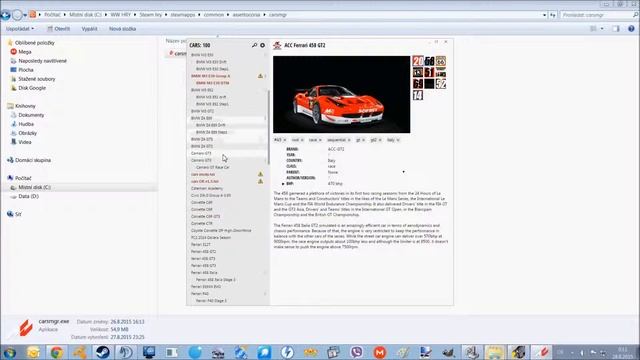The image size is (640, 360).
Task: Select Camaro GT Race Car
Action: click(213, 167)
